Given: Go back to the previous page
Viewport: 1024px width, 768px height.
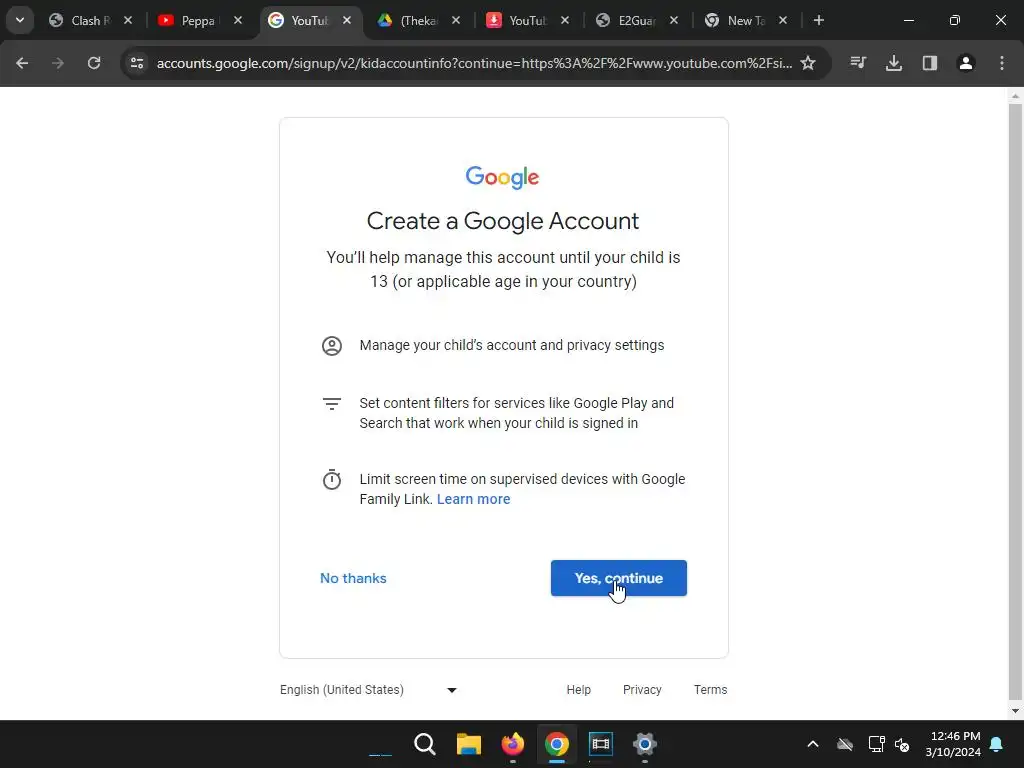Looking at the screenshot, I should (x=22, y=63).
